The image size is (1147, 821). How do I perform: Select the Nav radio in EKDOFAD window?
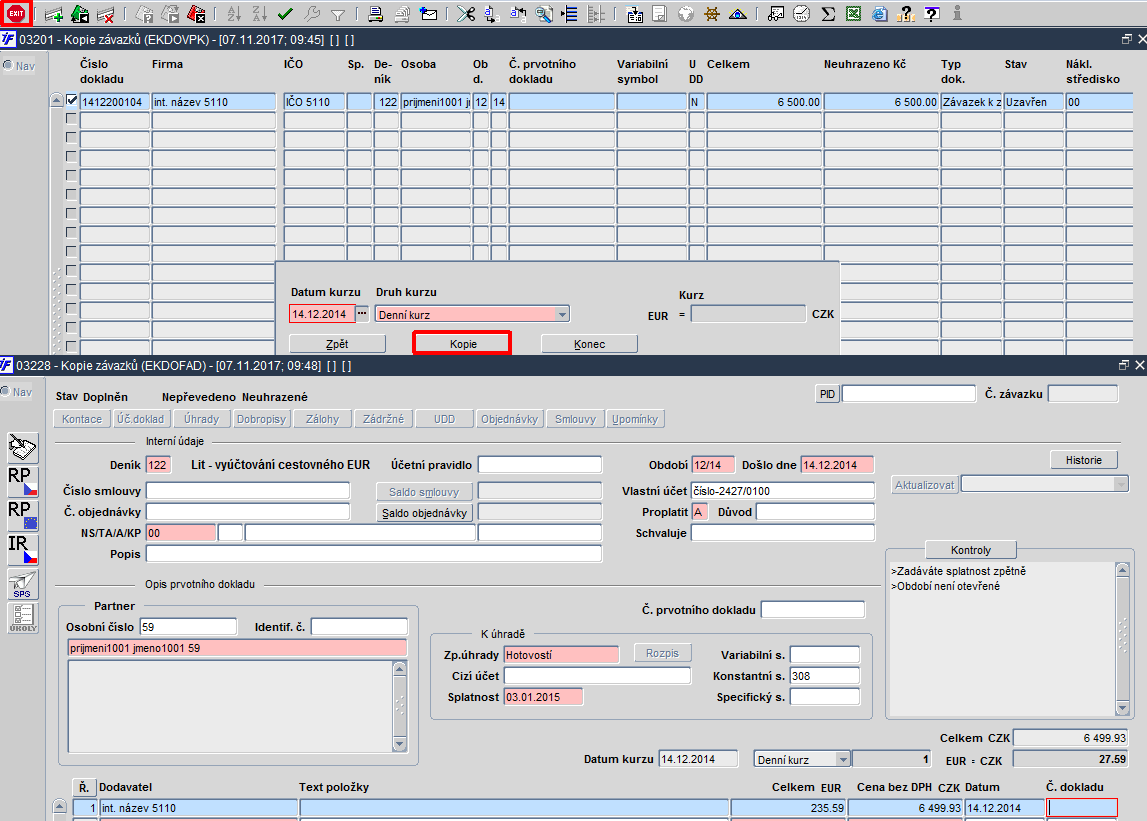click(6, 391)
